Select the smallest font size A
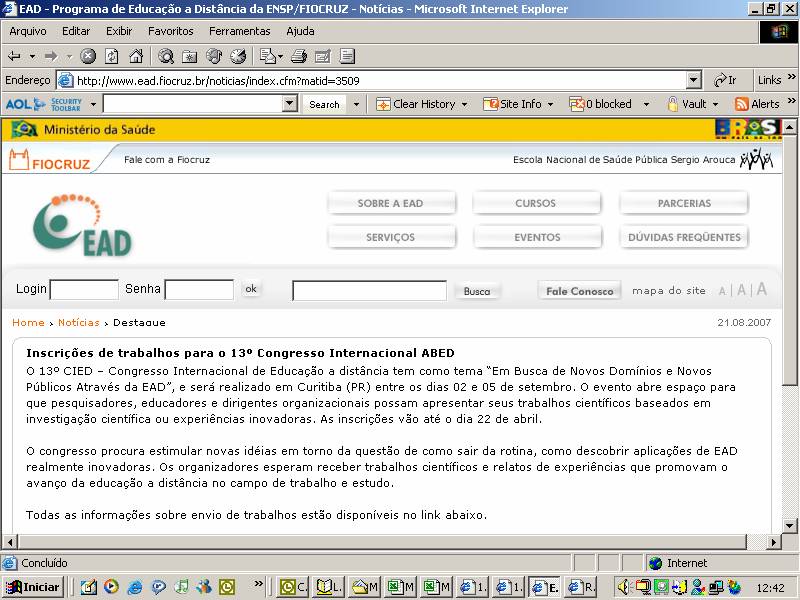This screenshot has height=600, width=800. pyautogui.click(x=722, y=291)
